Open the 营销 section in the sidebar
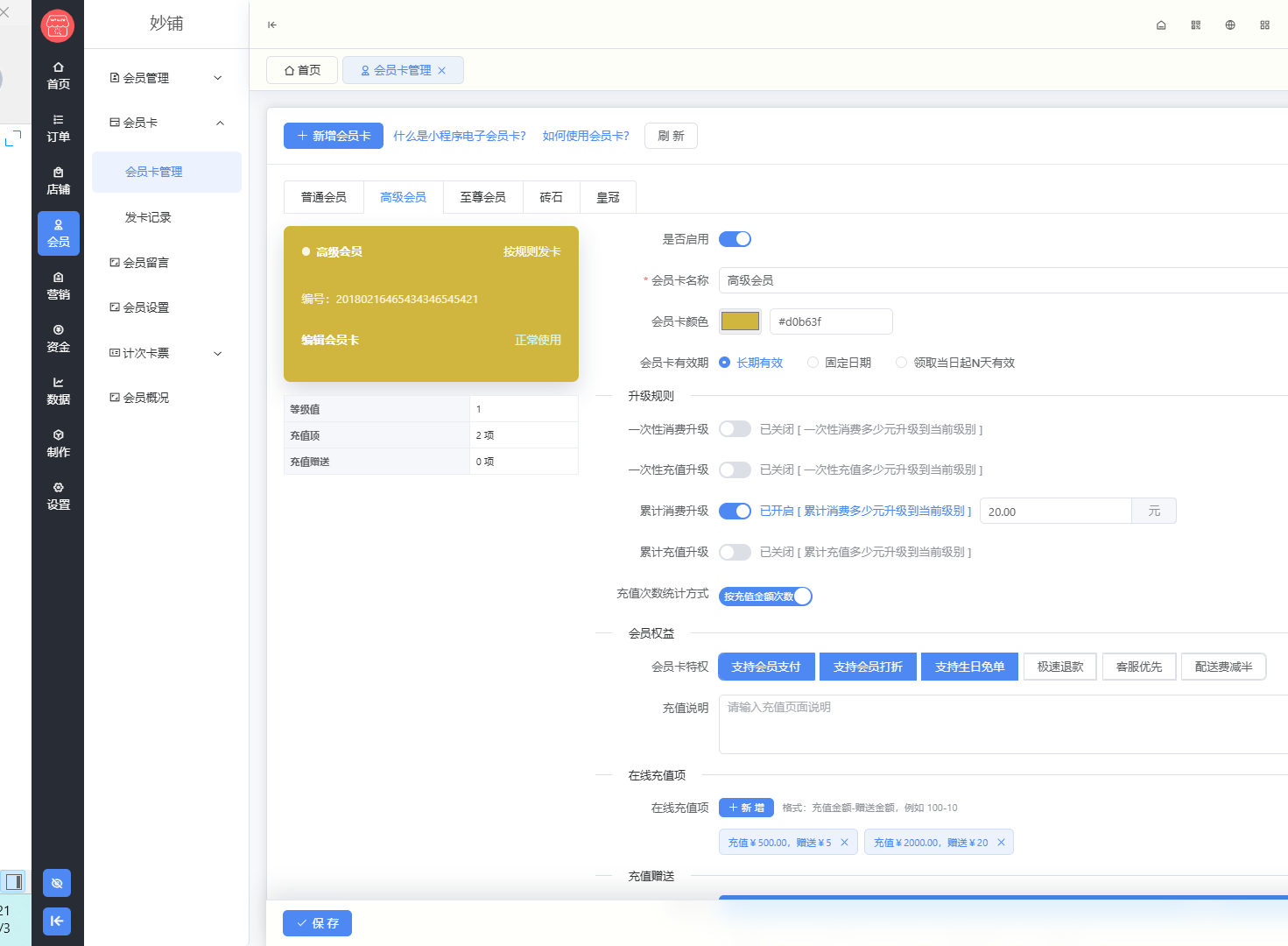1288x946 pixels. [59, 286]
